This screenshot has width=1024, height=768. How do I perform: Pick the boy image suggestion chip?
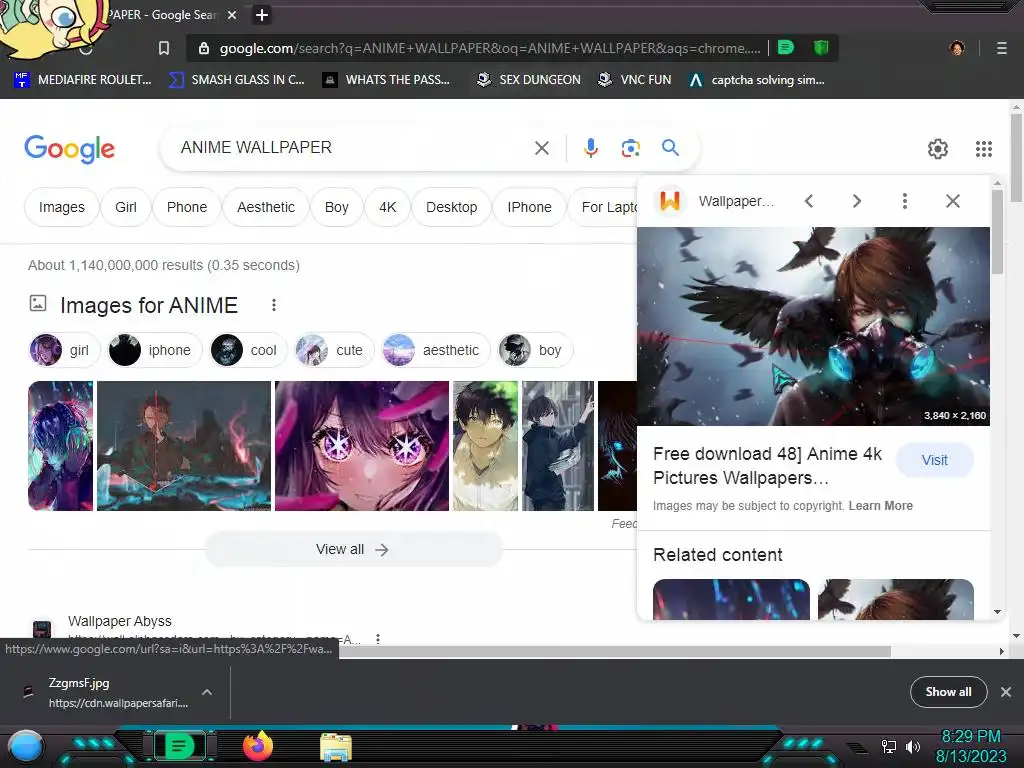[535, 350]
